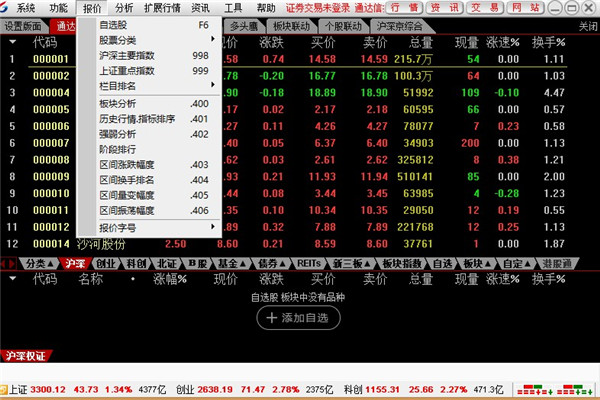This screenshot has width=600, height=400.
Task: Select the 创业 market tab
Action: coord(106,264)
